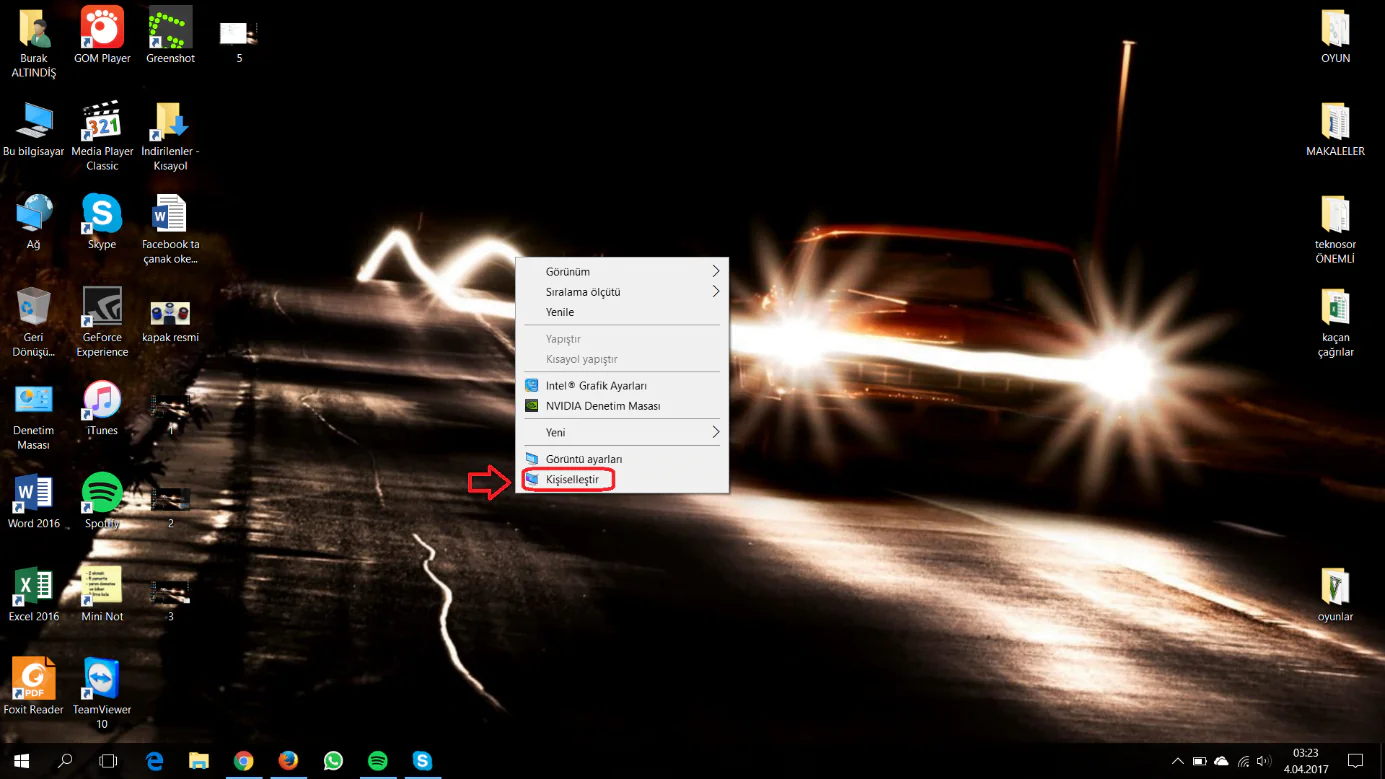This screenshot has height=779, width=1385.
Task: Open Firefox from the taskbar
Action: (x=288, y=761)
